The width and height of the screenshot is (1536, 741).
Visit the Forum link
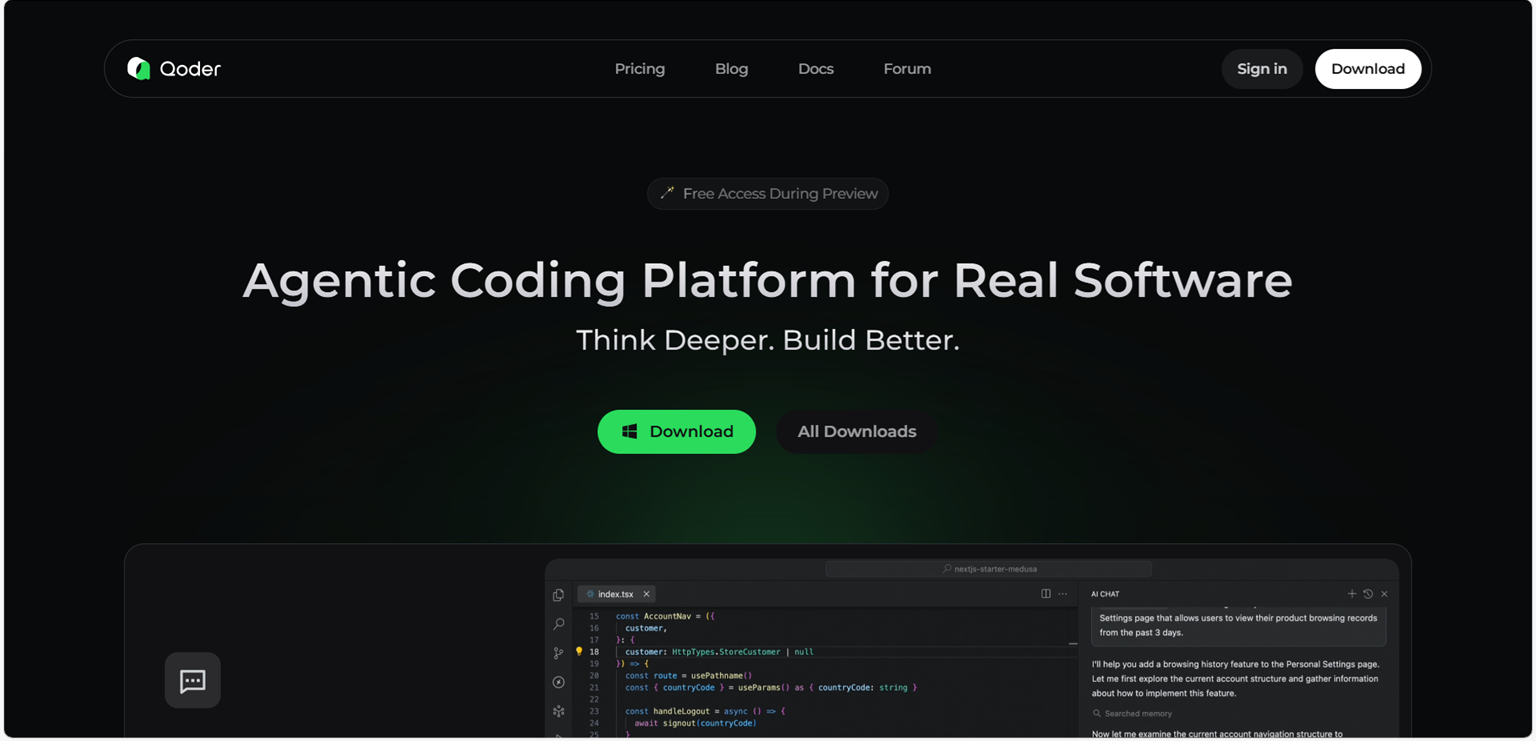(x=907, y=69)
